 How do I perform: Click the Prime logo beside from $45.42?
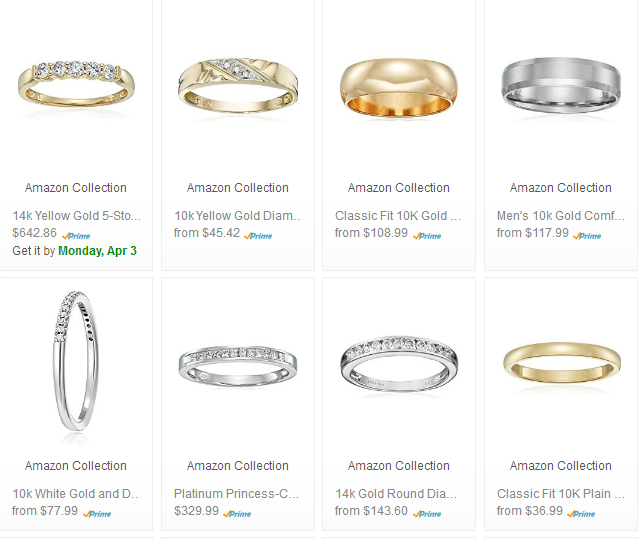[258, 236]
